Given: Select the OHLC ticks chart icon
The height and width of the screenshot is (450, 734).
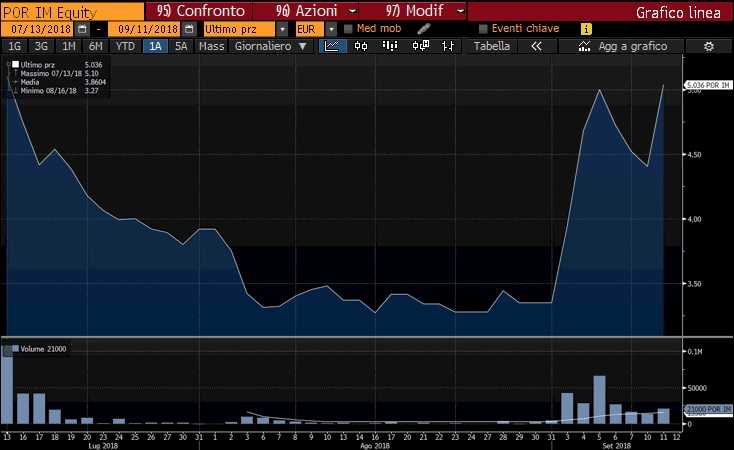Looking at the screenshot, I should click(448, 46).
